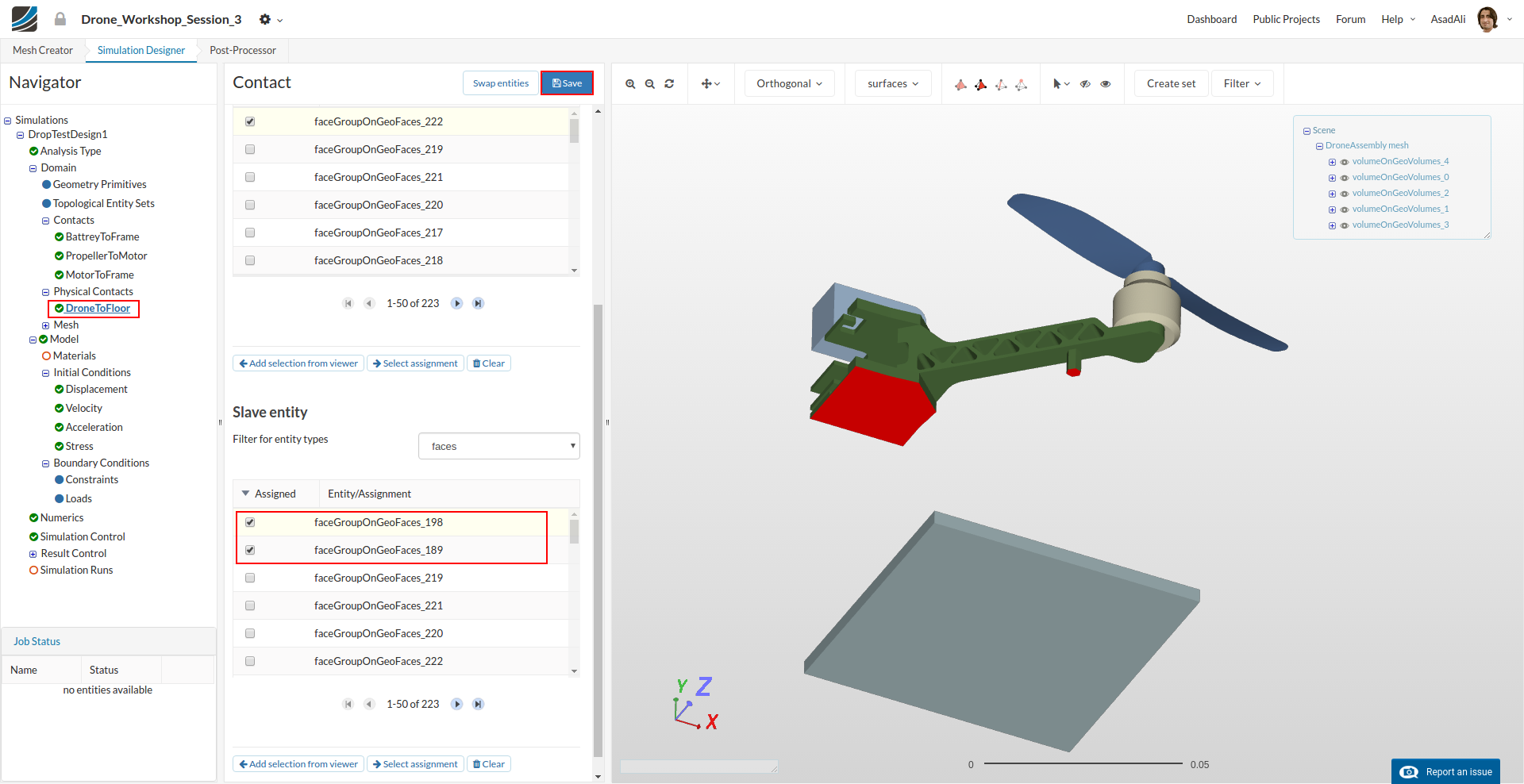Uncheck faceGroupOnGeoFaces_222 in master list

tap(250, 121)
